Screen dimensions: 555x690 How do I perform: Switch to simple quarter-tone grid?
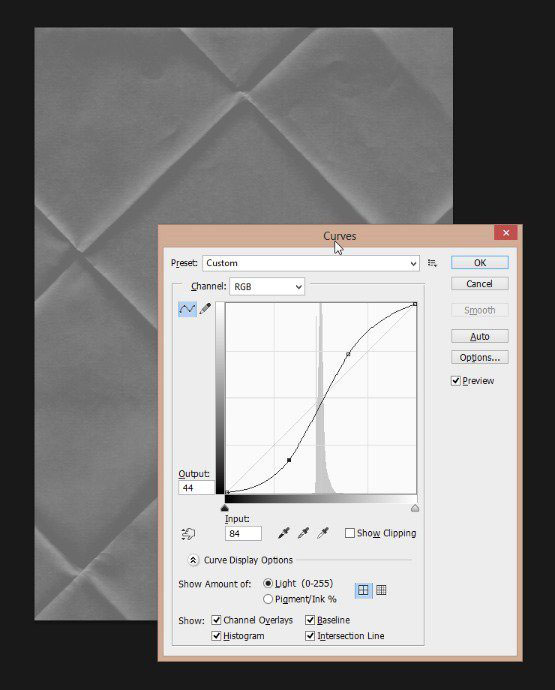pos(363,591)
